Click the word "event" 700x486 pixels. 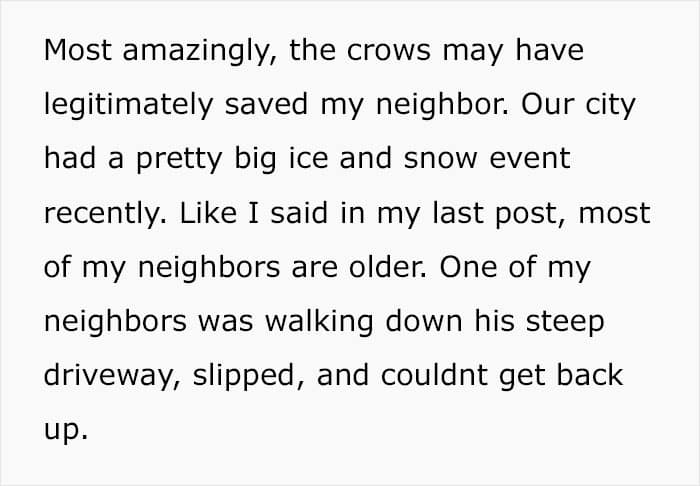pyautogui.click(x=530, y=159)
